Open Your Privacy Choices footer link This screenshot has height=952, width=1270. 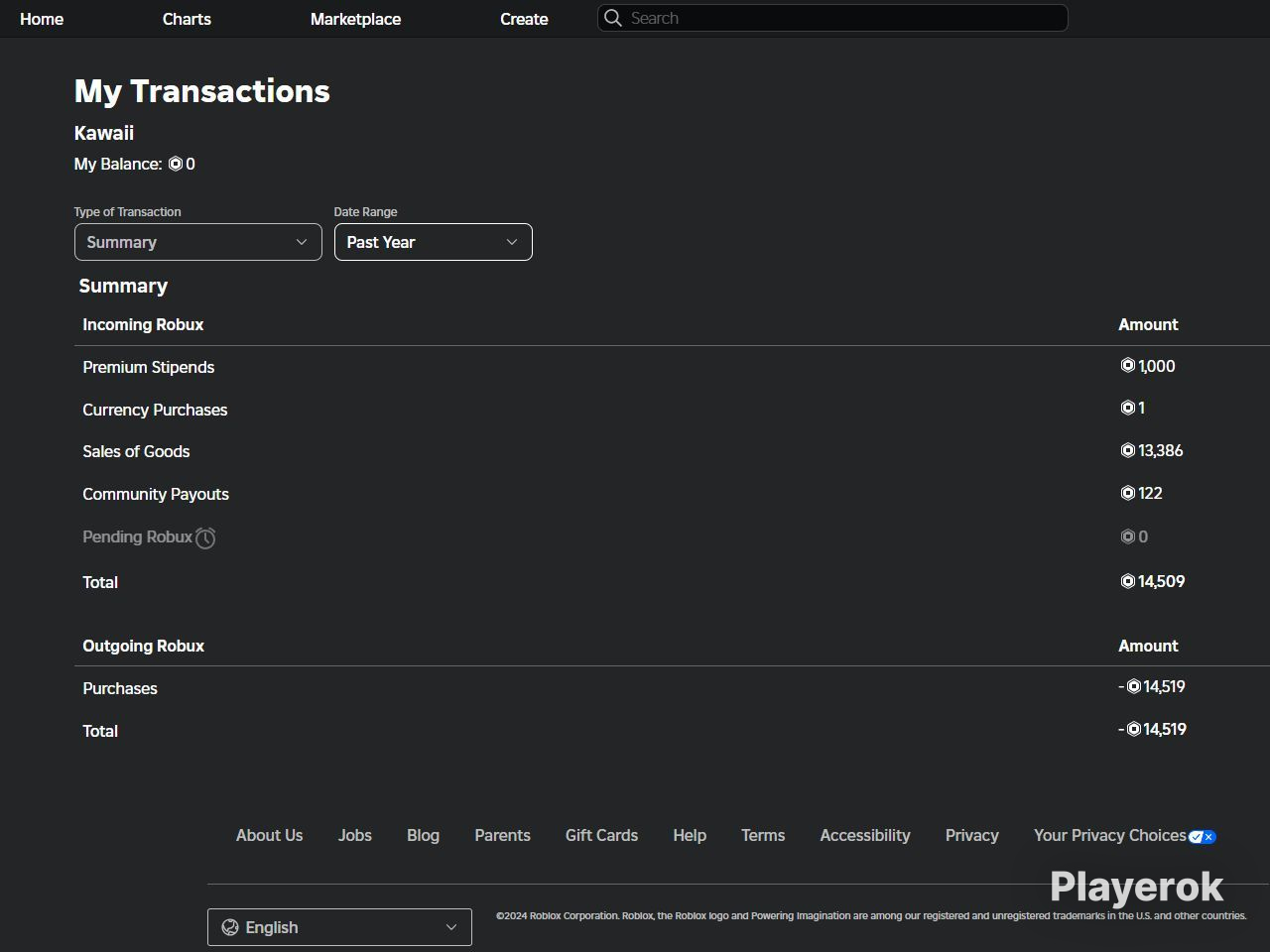click(1110, 835)
